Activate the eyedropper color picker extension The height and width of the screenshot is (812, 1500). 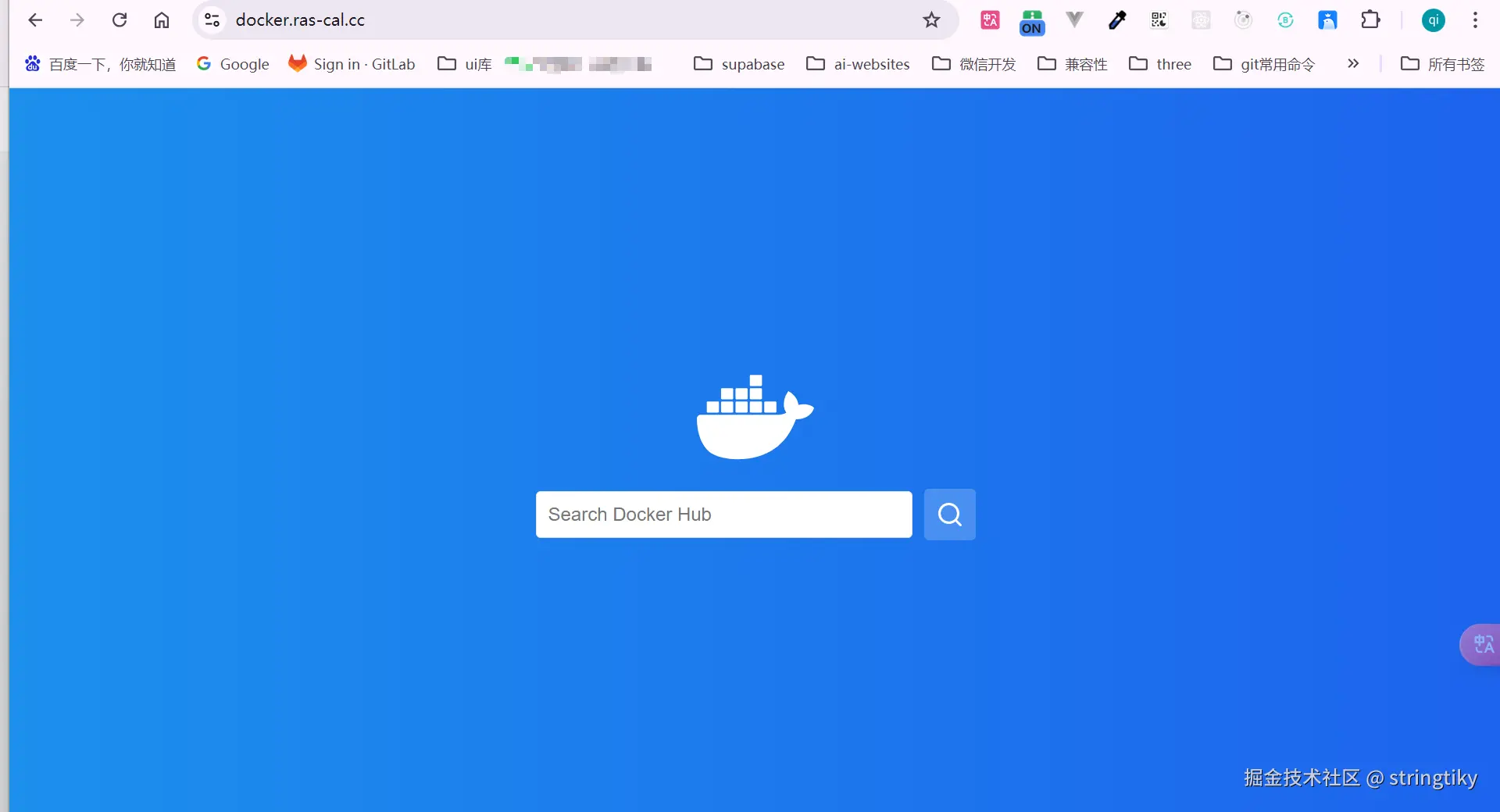[x=1117, y=20]
